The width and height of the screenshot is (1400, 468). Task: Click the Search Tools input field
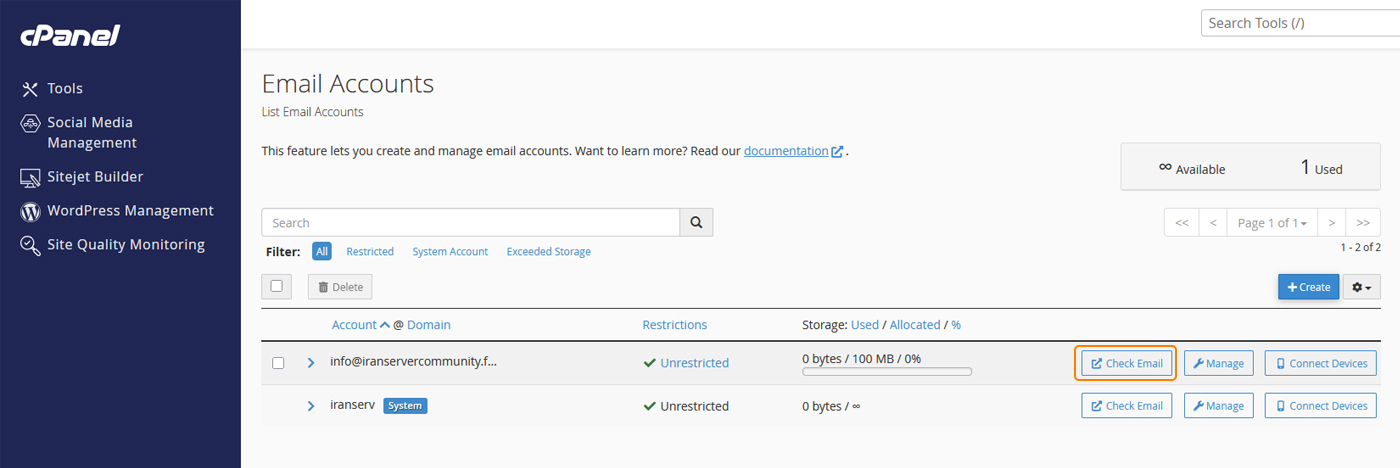tap(1300, 23)
